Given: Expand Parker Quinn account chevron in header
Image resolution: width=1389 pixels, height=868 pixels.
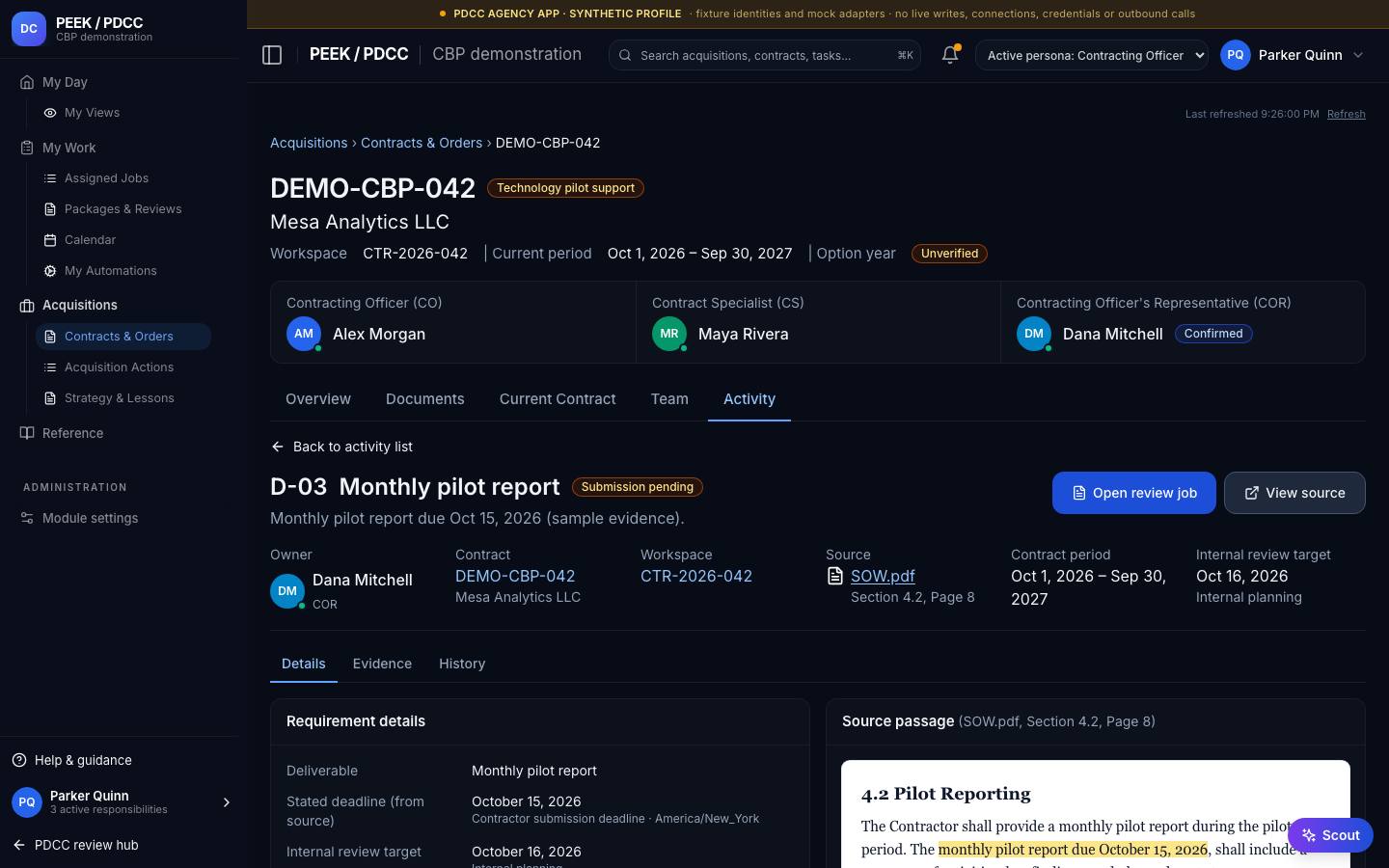Looking at the screenshot, I should tap(1358, 55).
